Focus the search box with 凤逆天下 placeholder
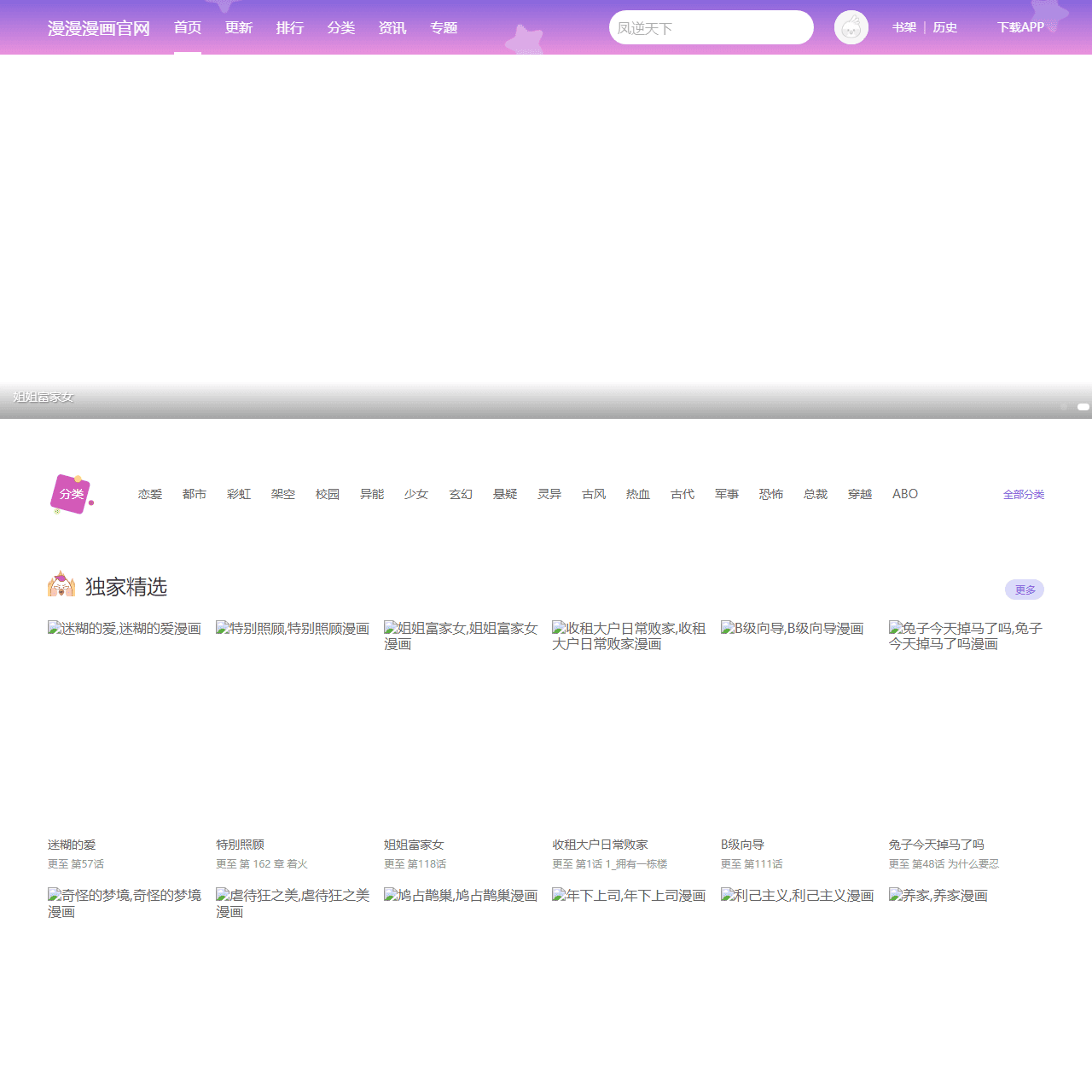The width and height of the screenshot is (1092, 1092). [712, 27]
